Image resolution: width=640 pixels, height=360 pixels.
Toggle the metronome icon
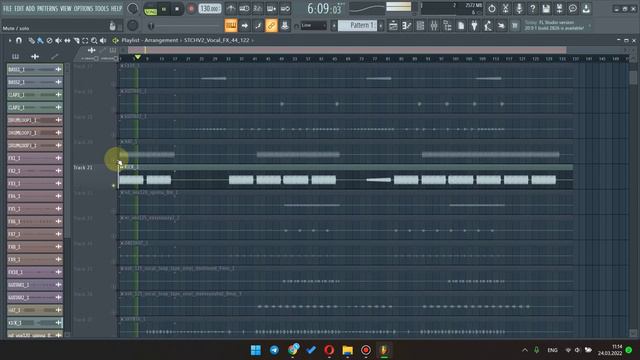[231, 9]
